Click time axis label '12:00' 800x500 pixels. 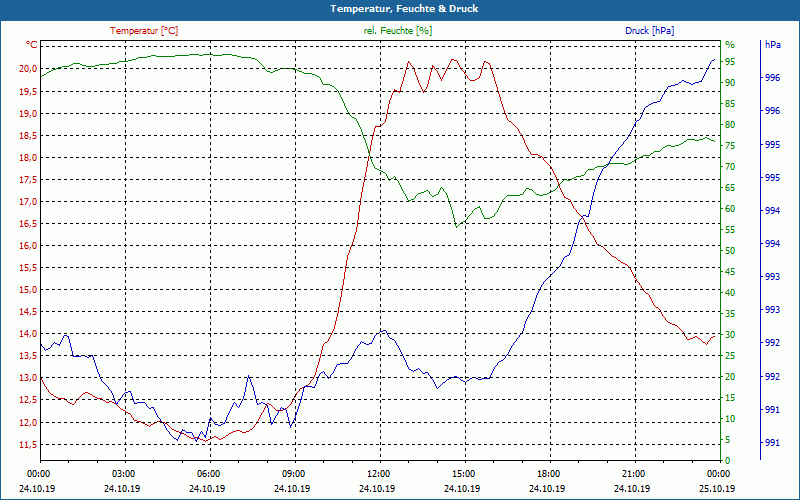[x=378, y=473]
